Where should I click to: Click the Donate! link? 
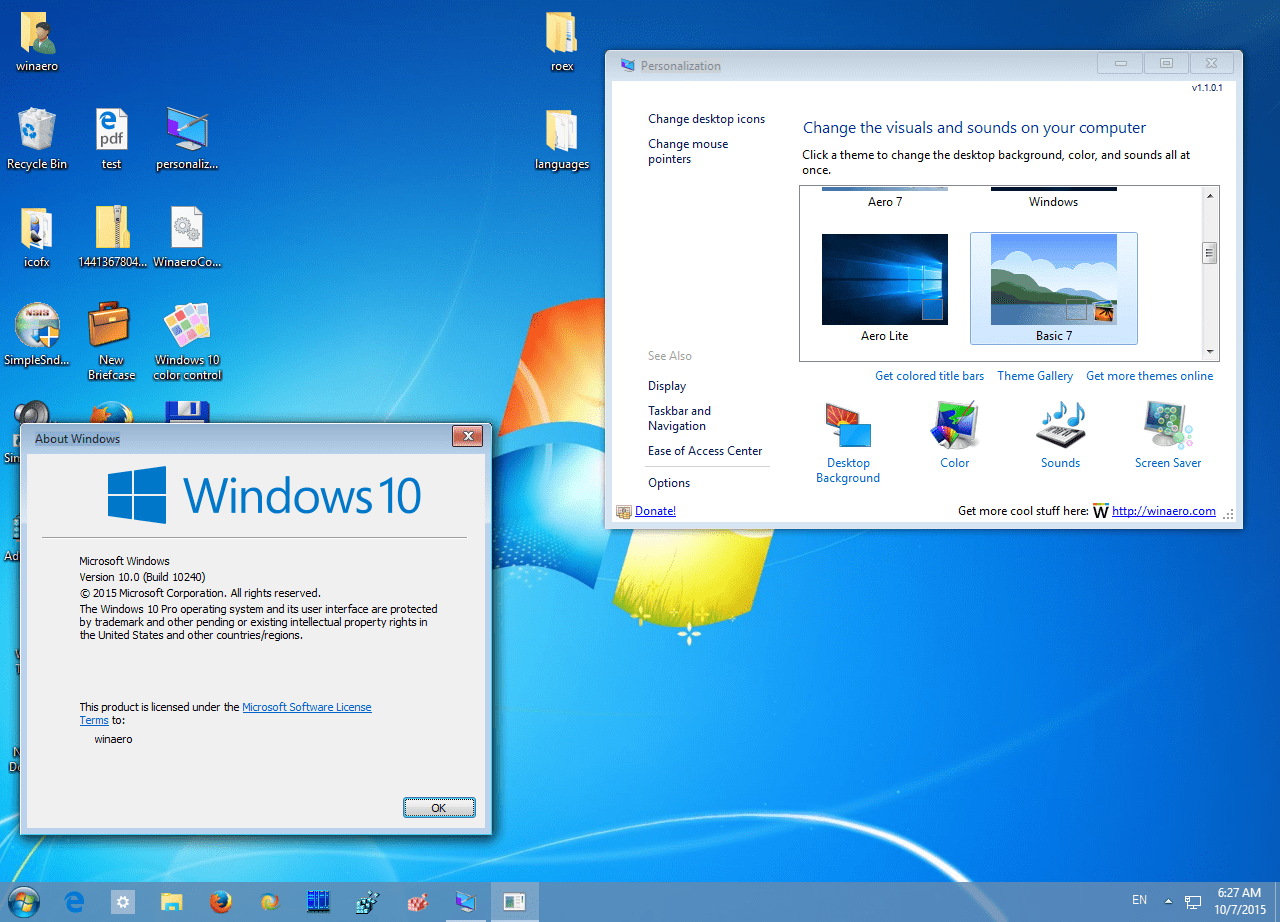click(x=655, y=511)
